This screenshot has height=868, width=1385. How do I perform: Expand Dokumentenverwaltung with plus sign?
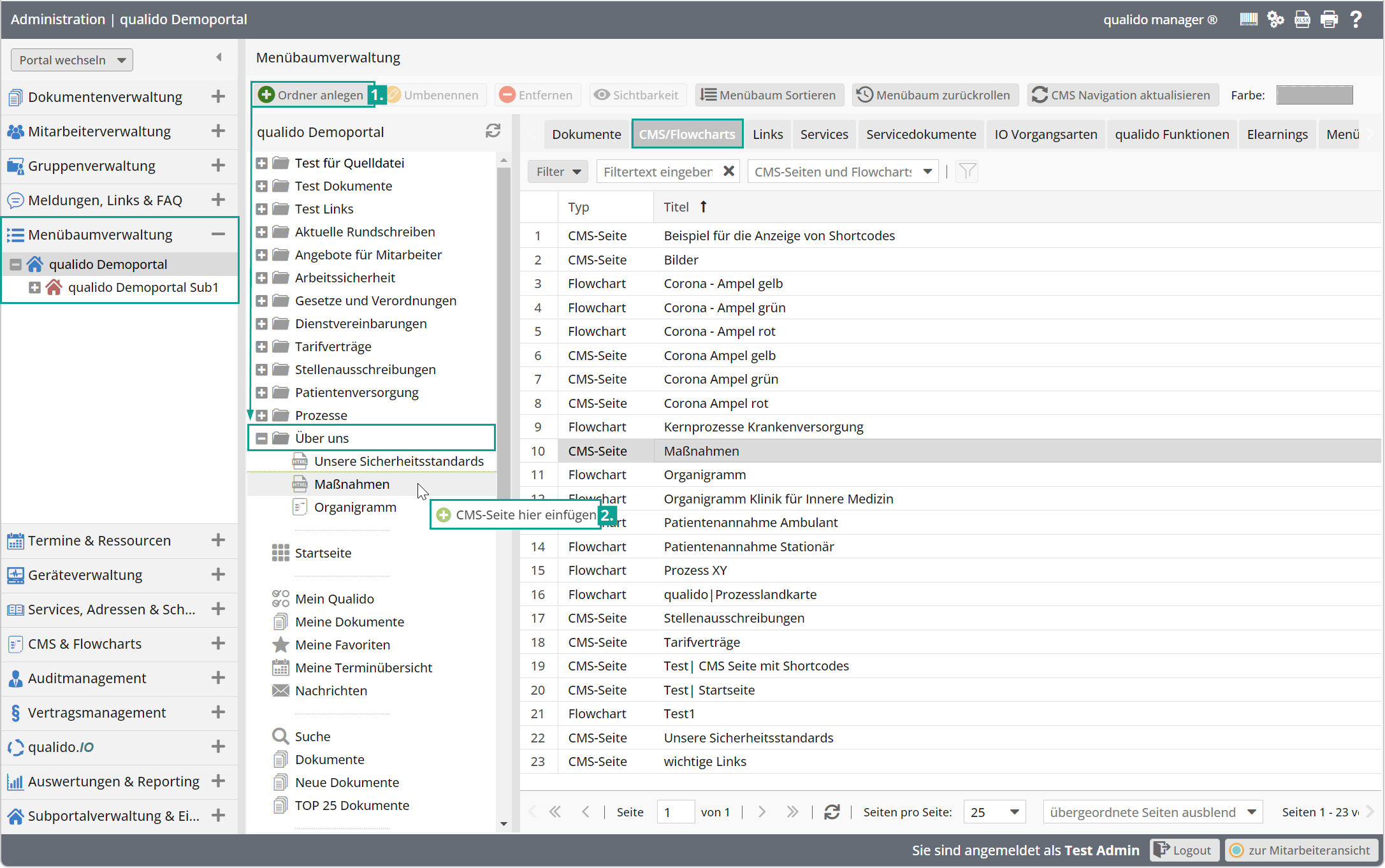(x=218, y=96)
